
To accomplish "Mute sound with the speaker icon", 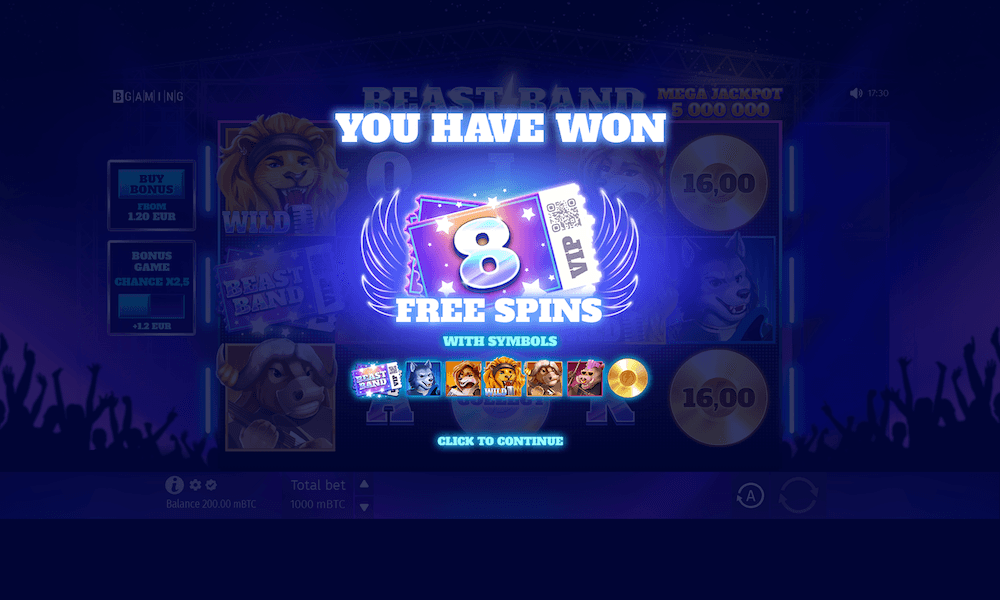I will [856, 93].
